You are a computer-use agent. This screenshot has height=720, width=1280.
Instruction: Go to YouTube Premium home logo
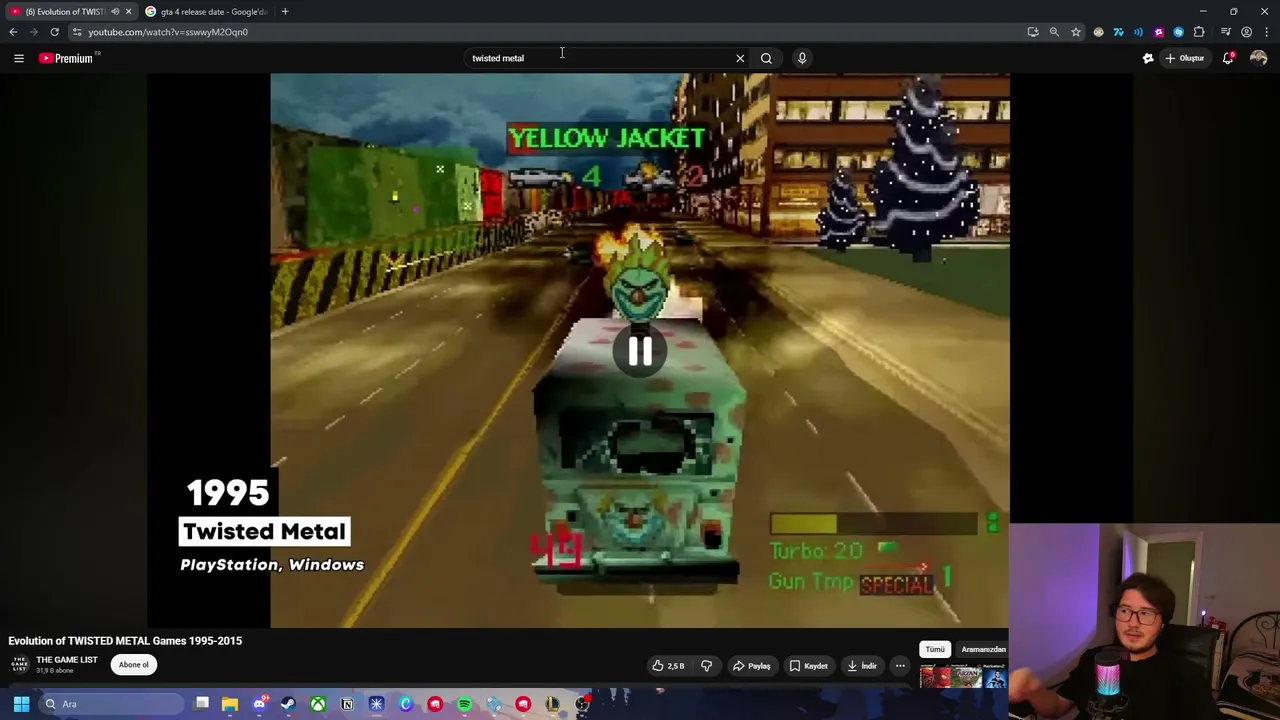click(x=67, y=58)
